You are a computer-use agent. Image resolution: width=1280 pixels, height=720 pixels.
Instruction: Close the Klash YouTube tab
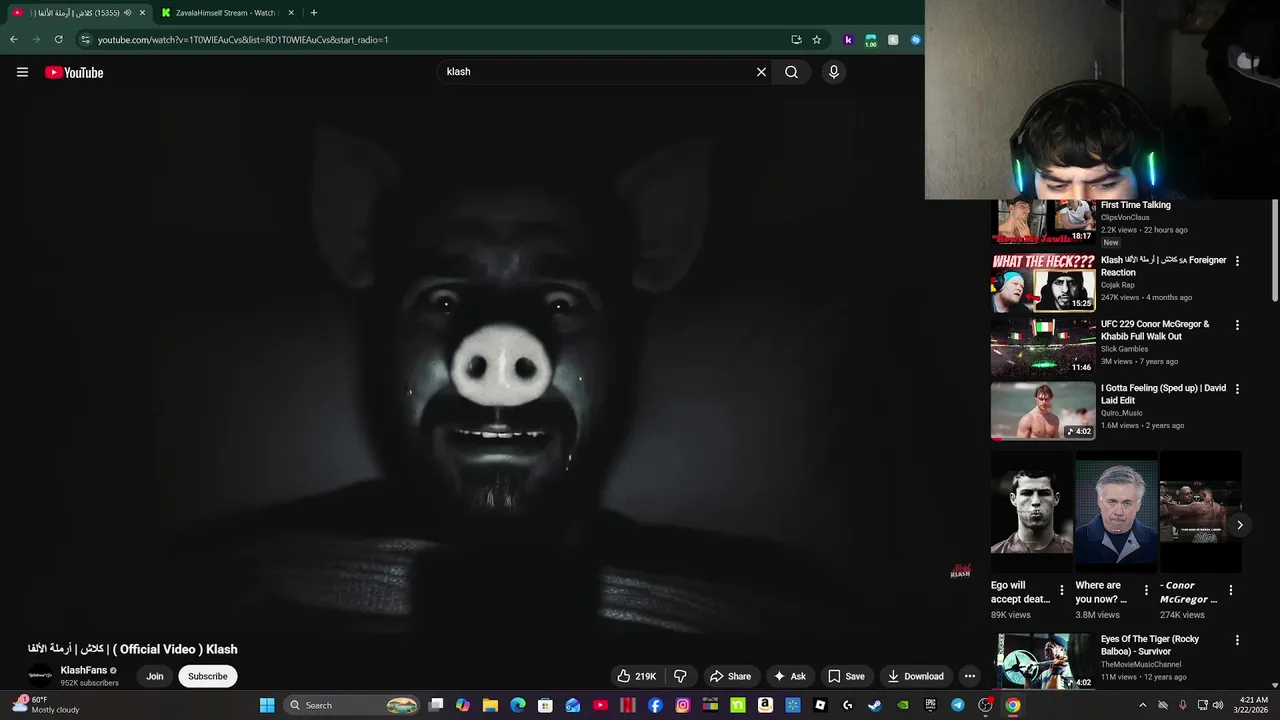point(142,13)
